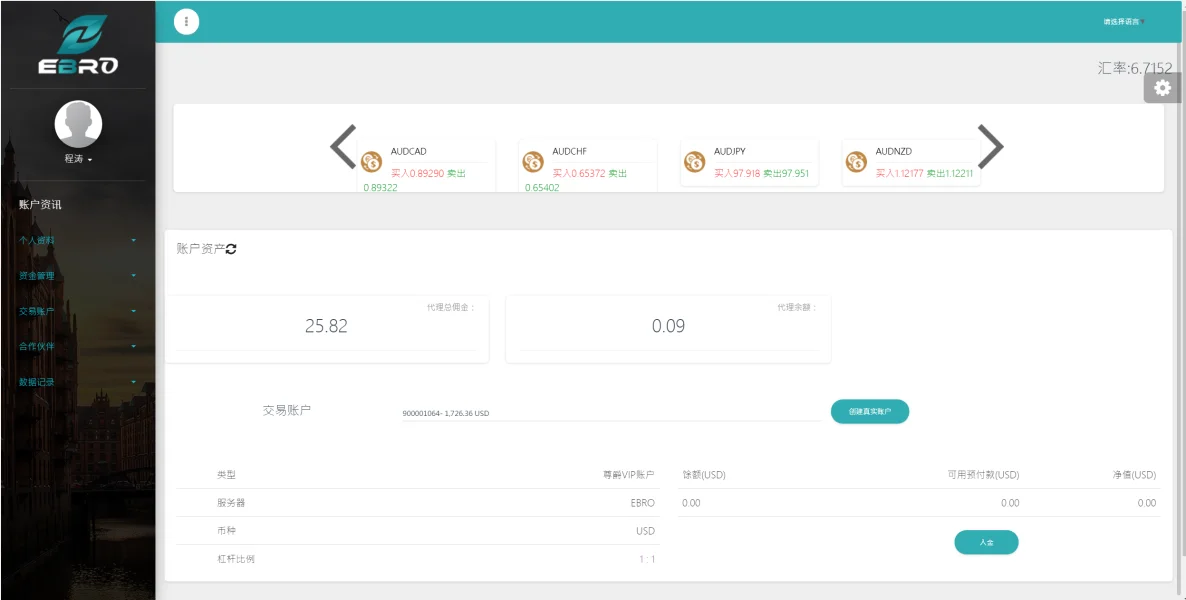Expand the 合作伙伴 sidebar menu
Viewport: 1186px width, 600px height.
[78, 346]
